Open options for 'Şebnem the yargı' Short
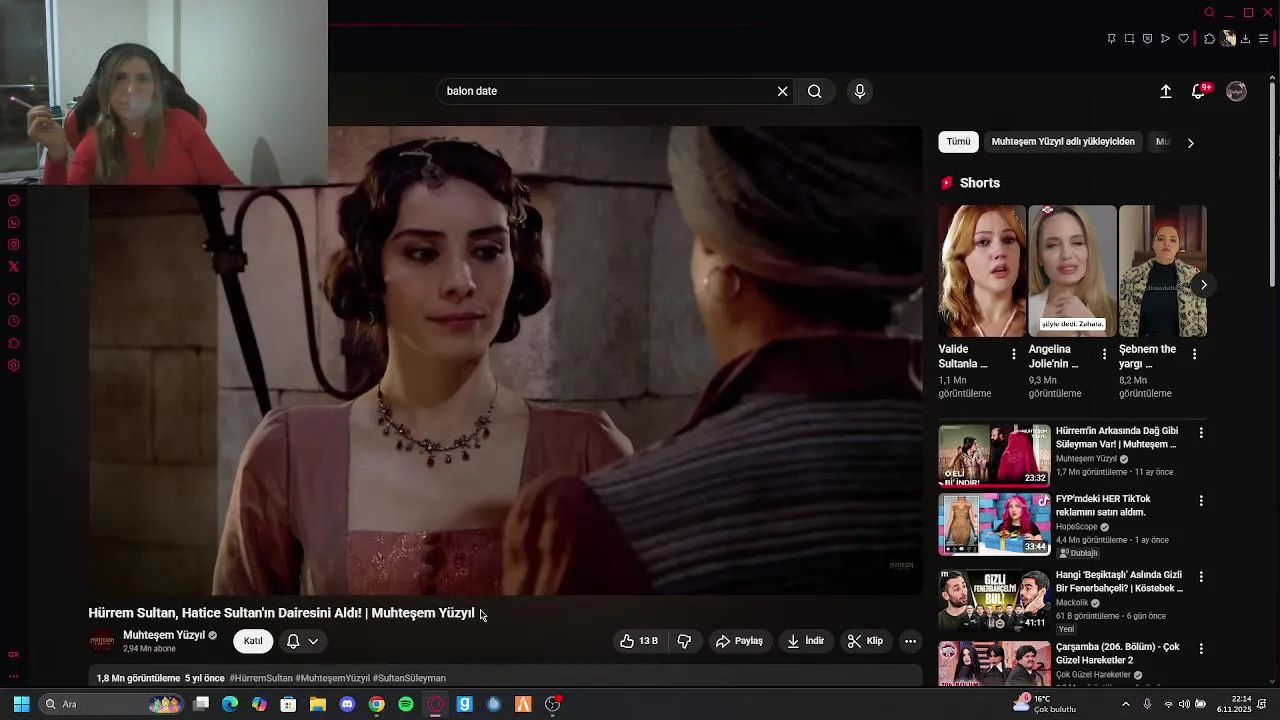The width and height of the screenshot is (1280, 720). 1194,354
